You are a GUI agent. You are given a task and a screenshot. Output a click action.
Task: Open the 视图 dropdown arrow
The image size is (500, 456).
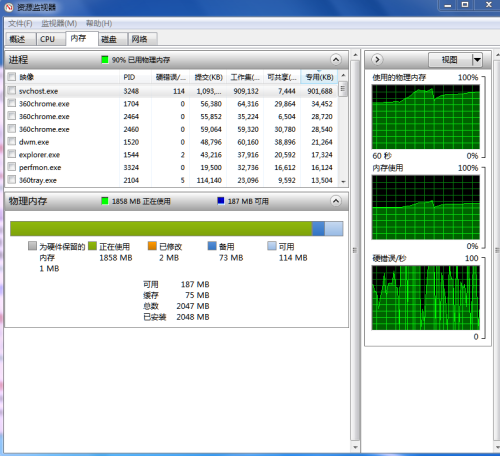477,60
